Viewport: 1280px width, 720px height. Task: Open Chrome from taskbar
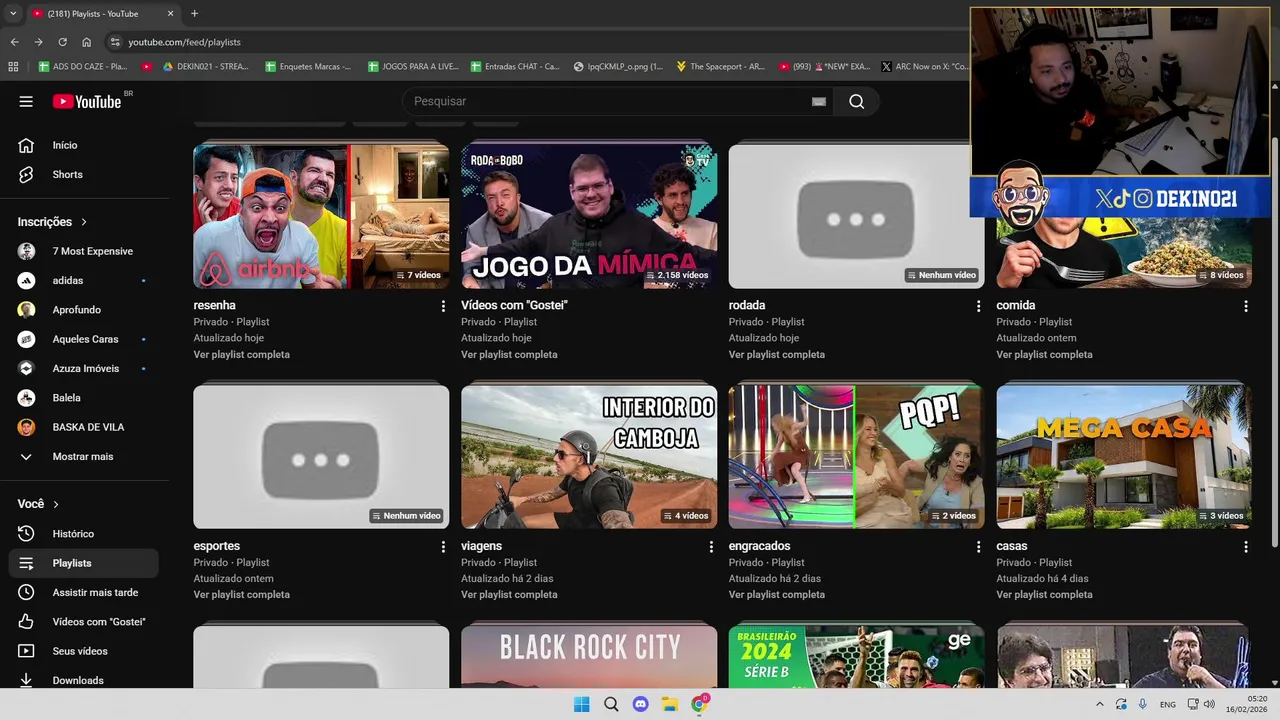click(699, 704)
